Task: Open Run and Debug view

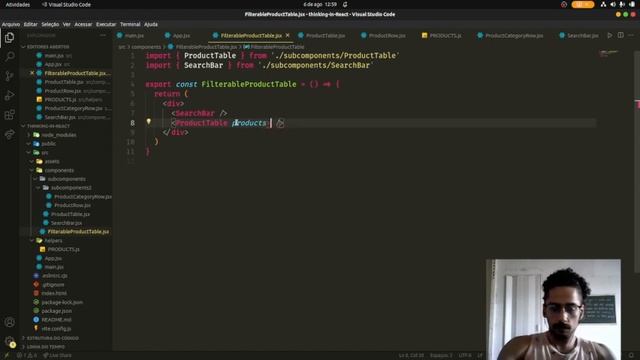Action: pos(9,96)
